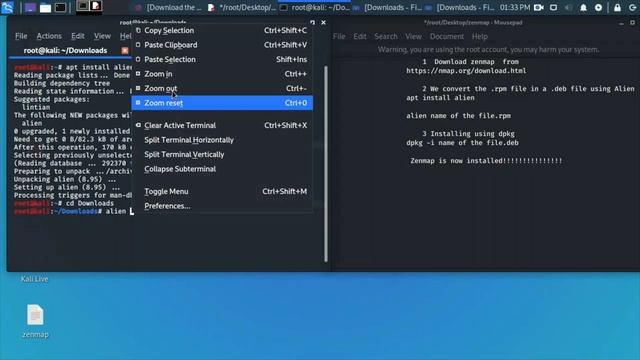Click the icon beside Paste Clipboard

[138, 45]
